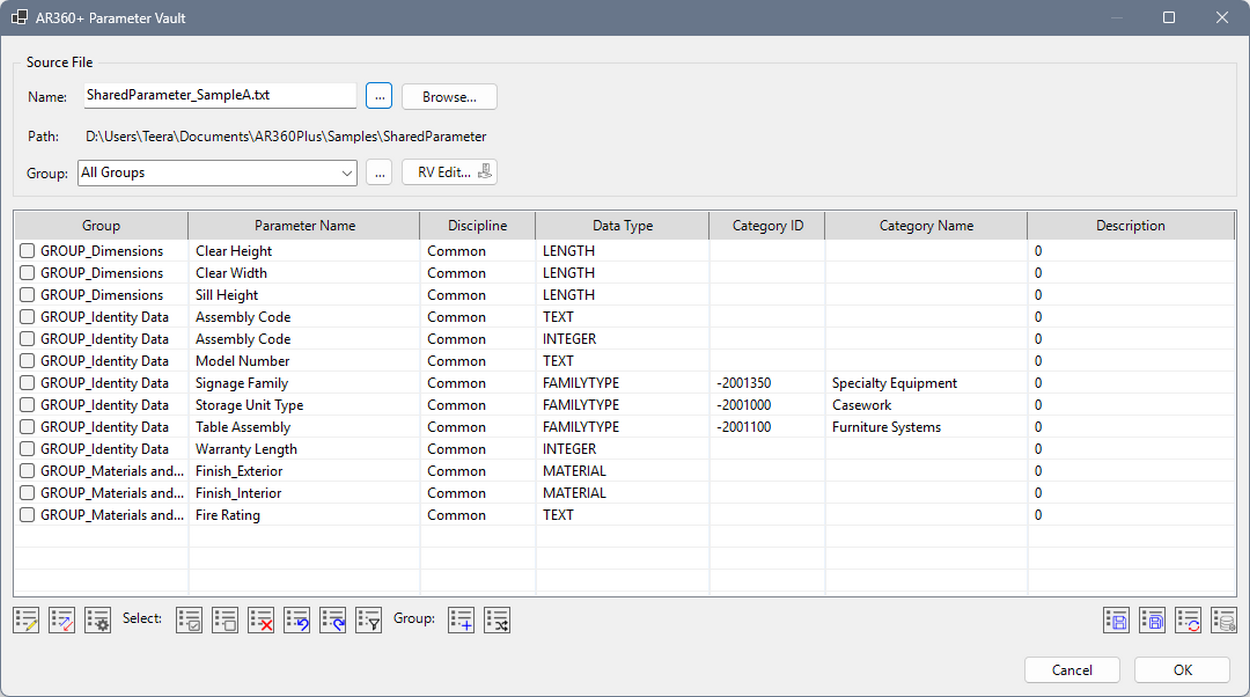Click the red X remove selection icon
This screenshot has height=697, width=1250.
coord(261,620)
